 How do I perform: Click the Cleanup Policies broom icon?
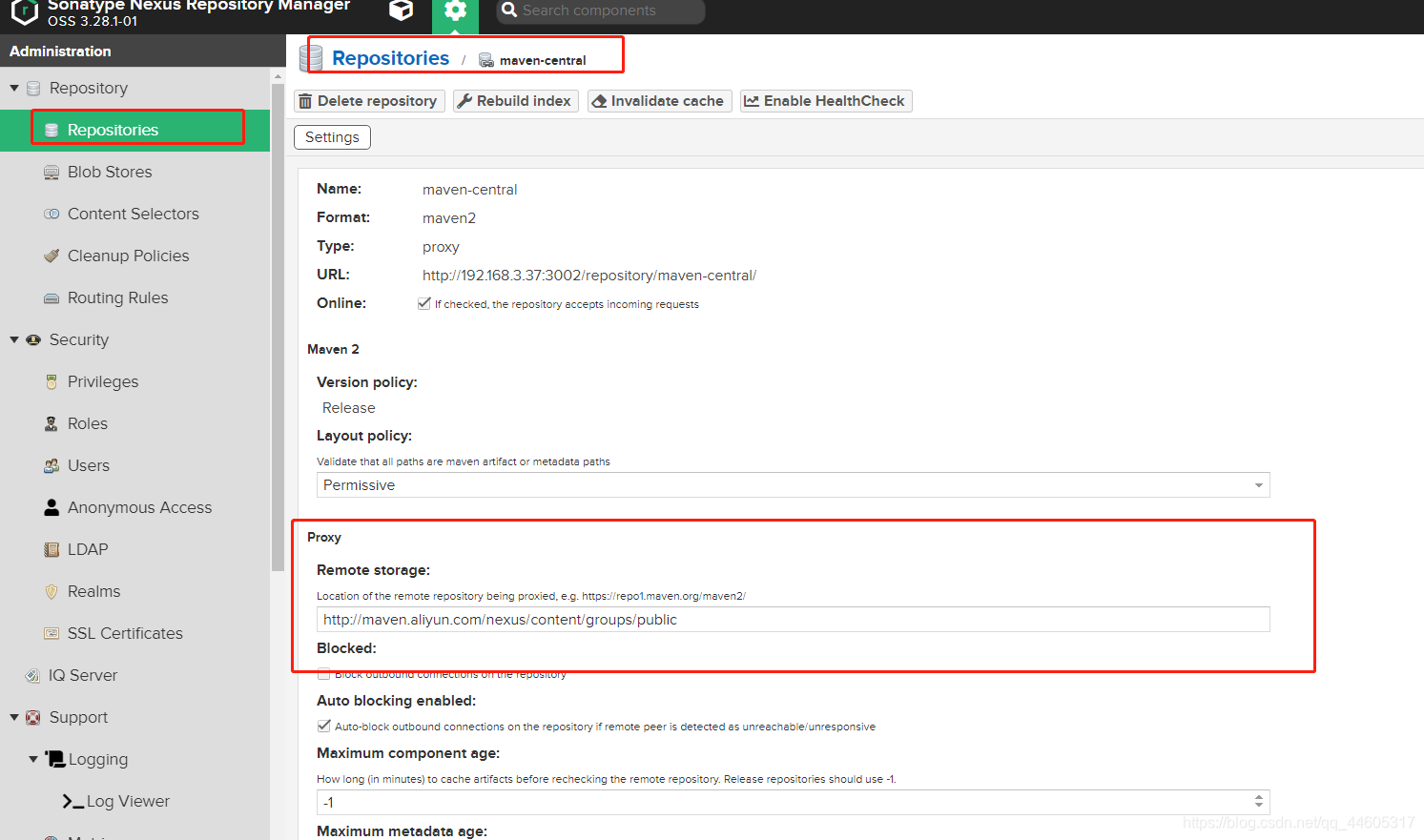(52, 256)
